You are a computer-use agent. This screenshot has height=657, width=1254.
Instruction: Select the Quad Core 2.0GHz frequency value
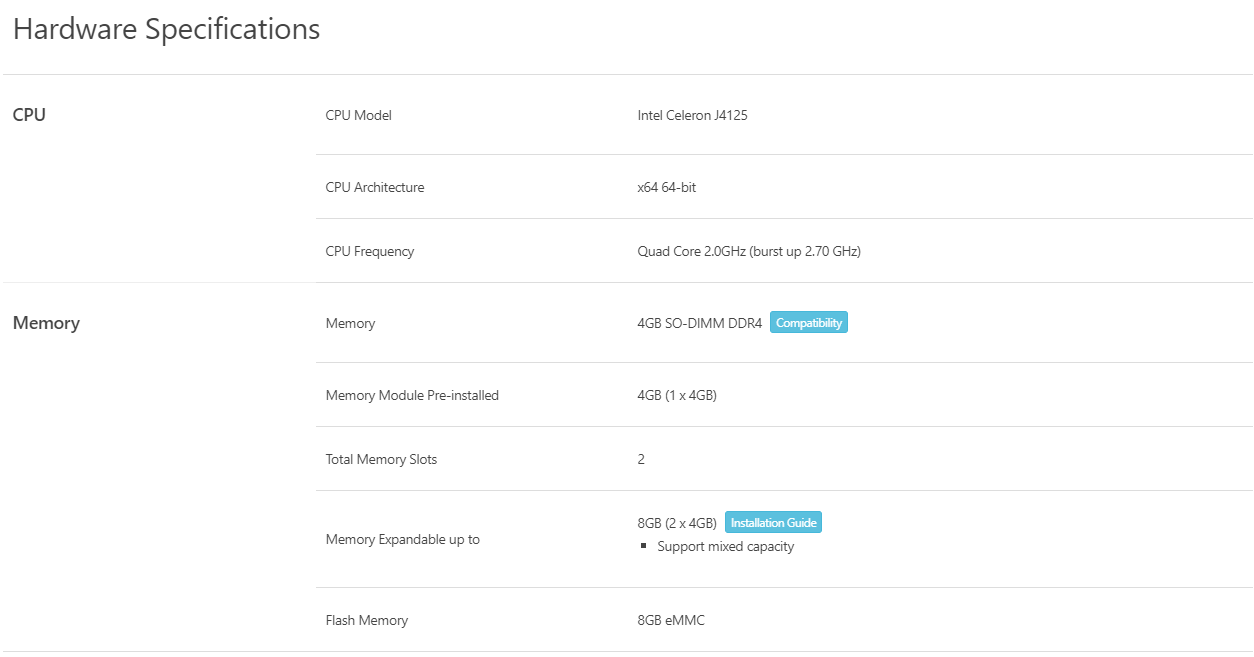tap(748, 251)
